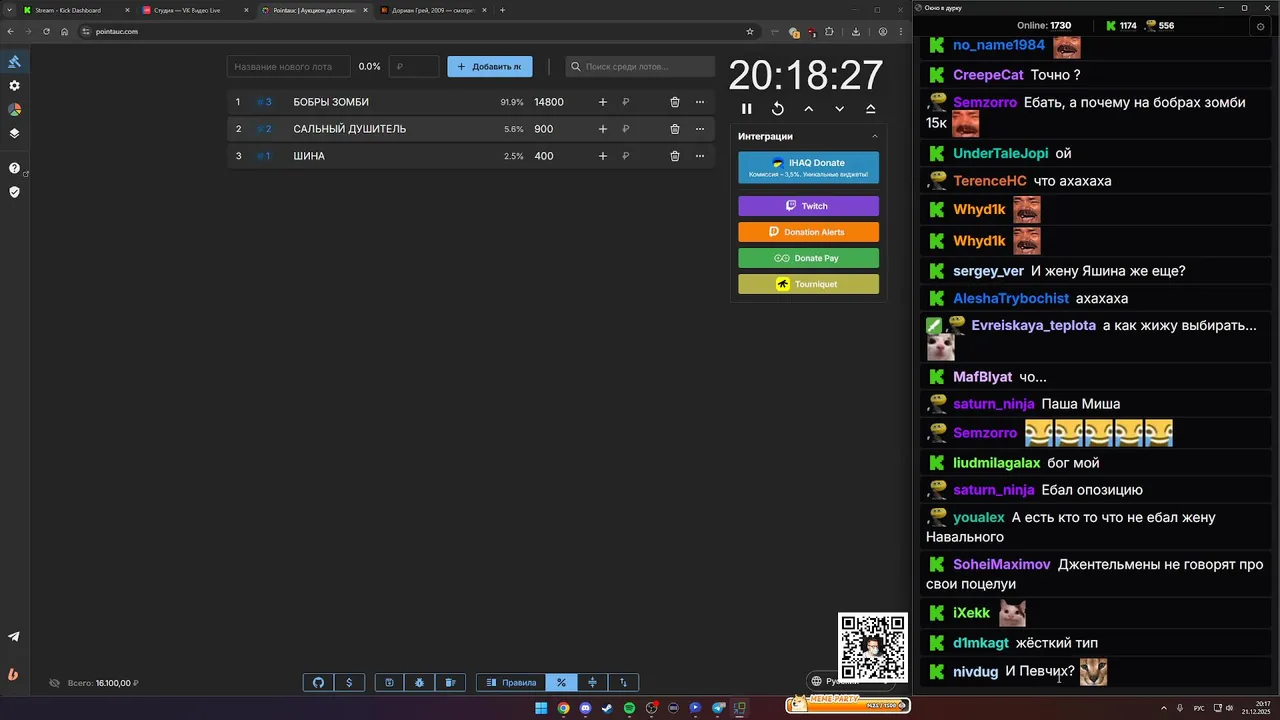1280x720 pixels.
Task: Connect Donation Alerts integration
Action: (808, 232)
